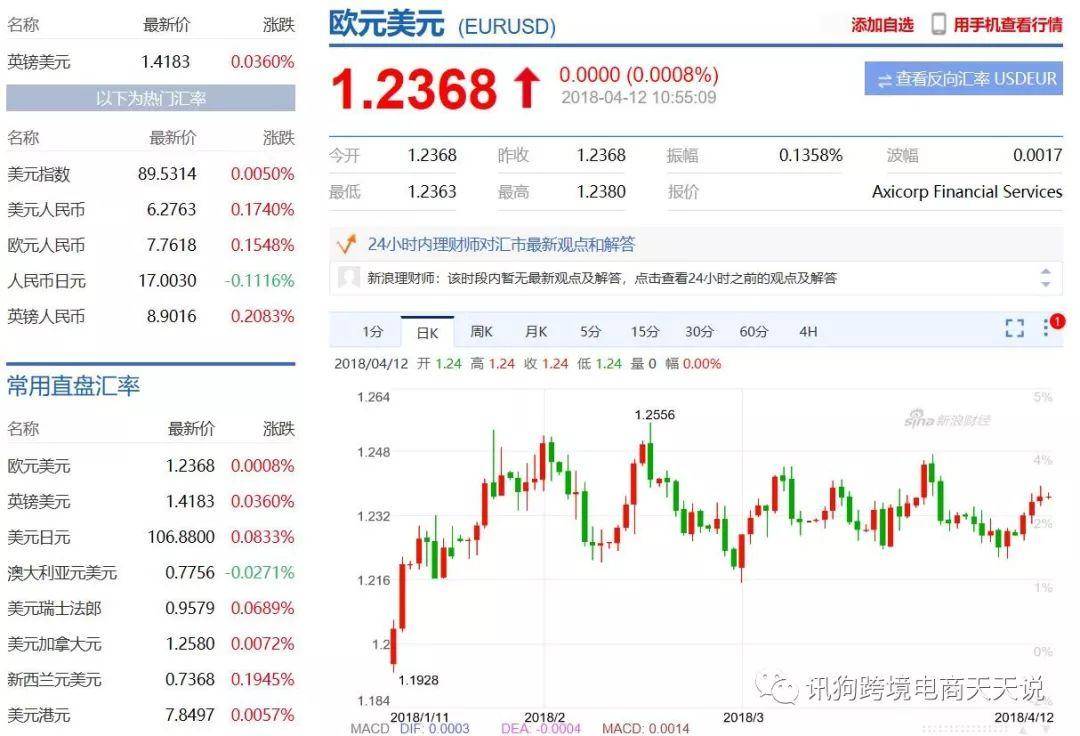Click the 以下为热门汇率 bar

(x=151, y=98)
